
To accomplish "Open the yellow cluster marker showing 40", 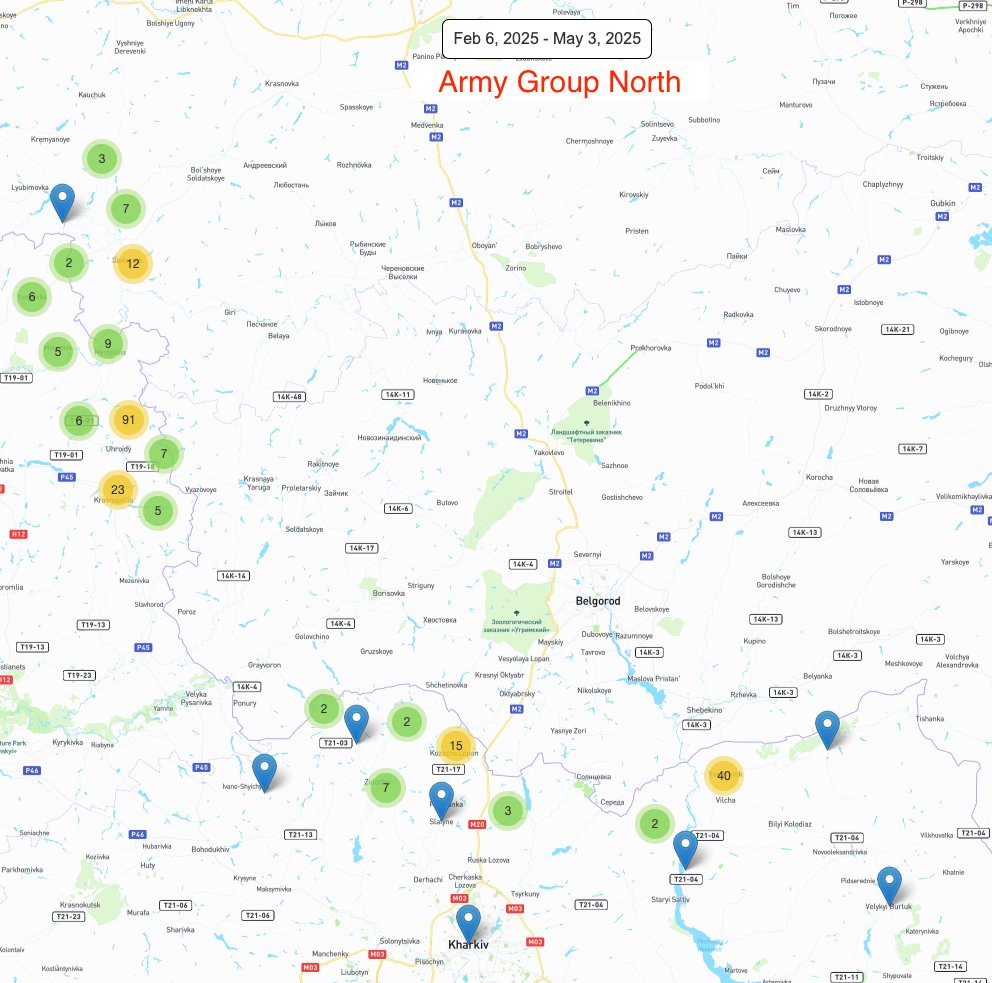I will pyautogui.click(x=724, y=776).
